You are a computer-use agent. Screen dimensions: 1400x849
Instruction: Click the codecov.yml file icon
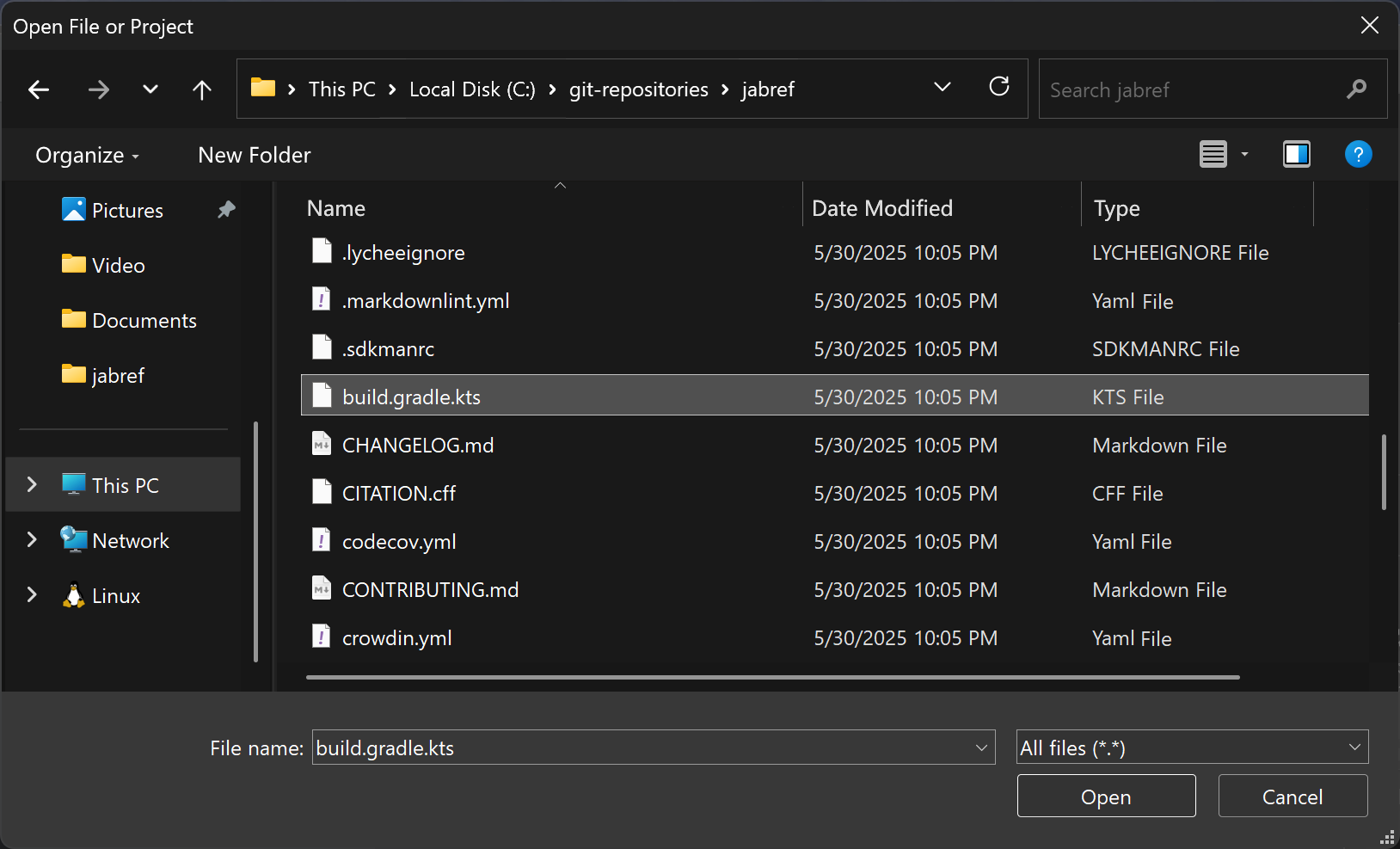[x=322, y=540]
